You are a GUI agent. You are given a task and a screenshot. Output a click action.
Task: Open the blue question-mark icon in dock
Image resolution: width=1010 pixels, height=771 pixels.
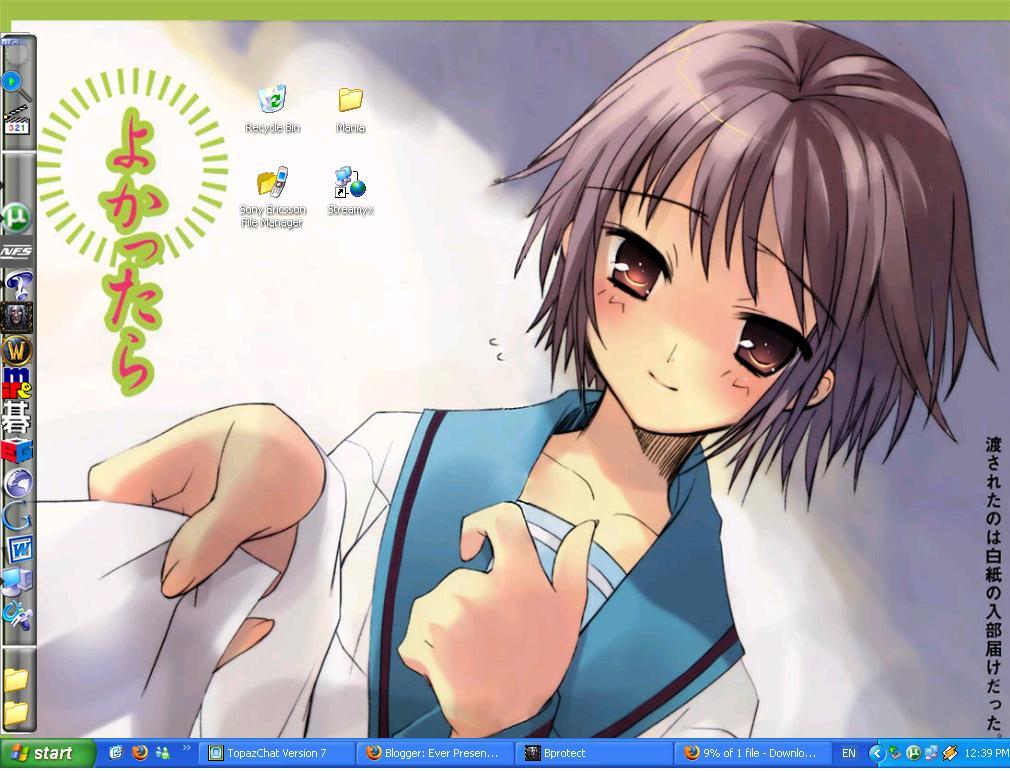17,284
